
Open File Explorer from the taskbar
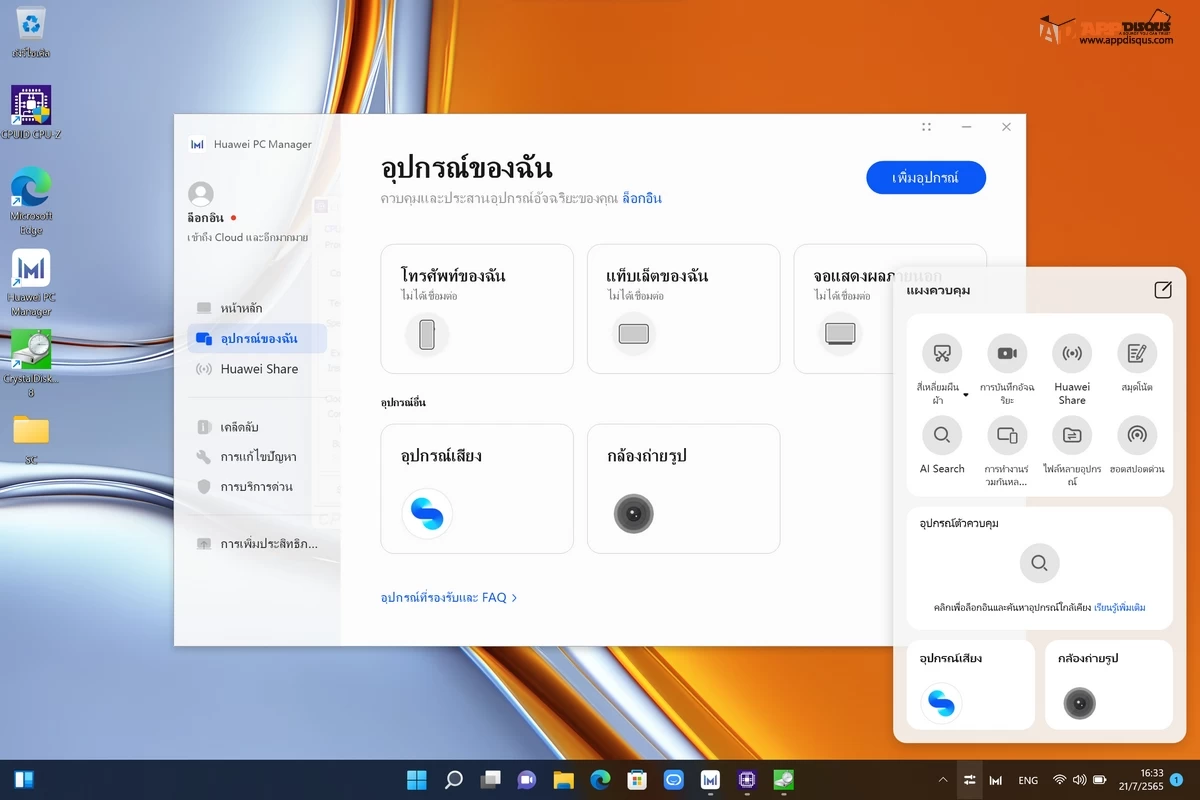tap(564, 780)
